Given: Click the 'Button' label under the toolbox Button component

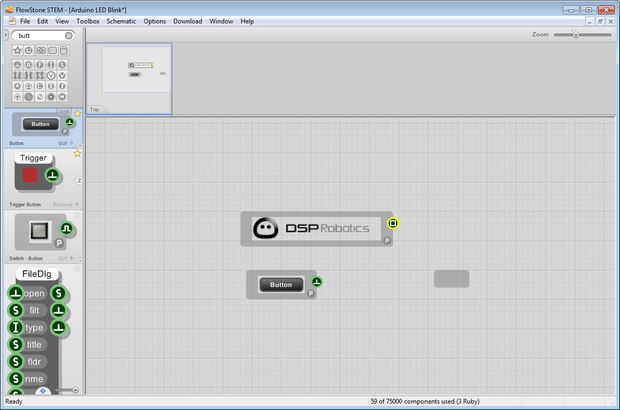Looking at the screenshot, I should tap(17, 143).
